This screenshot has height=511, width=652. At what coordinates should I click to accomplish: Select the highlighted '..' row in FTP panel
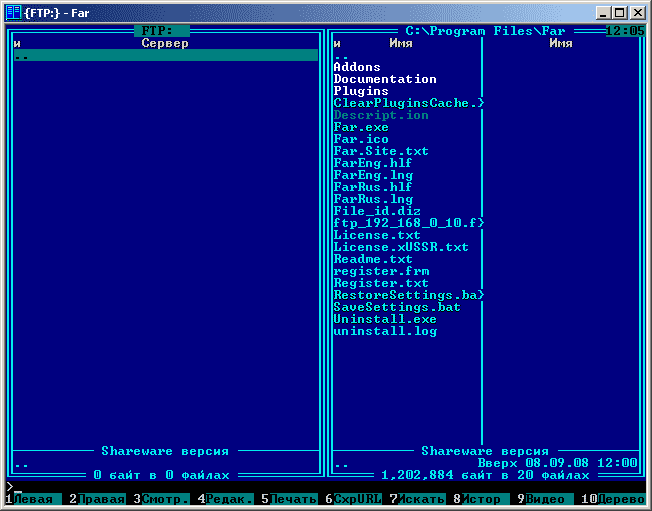(166, 55)
